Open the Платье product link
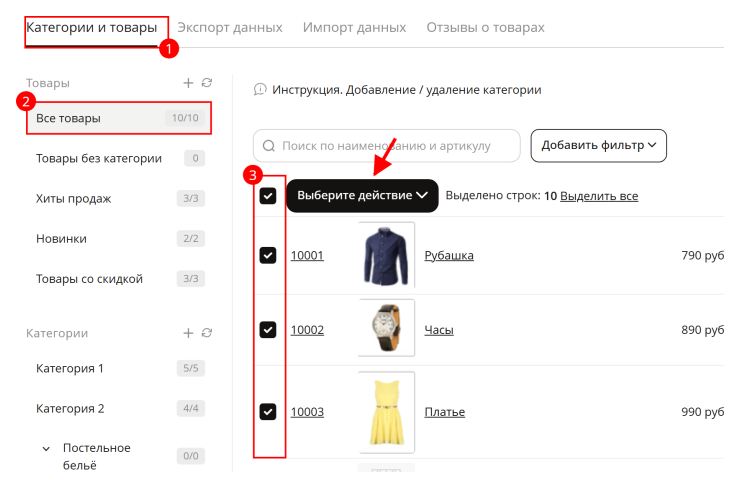The height and width of the screenshot is (485, 740). point(445,412)
